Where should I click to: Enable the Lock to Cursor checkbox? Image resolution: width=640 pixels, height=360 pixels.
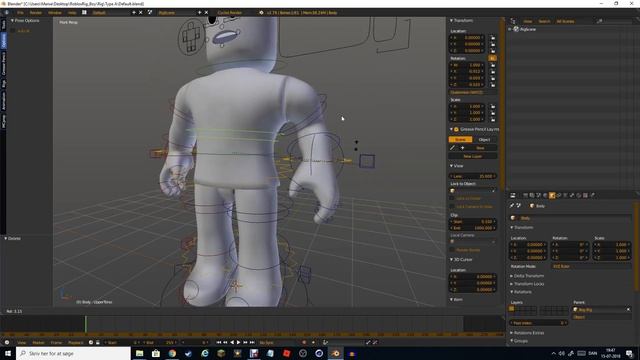pos(452,198)
